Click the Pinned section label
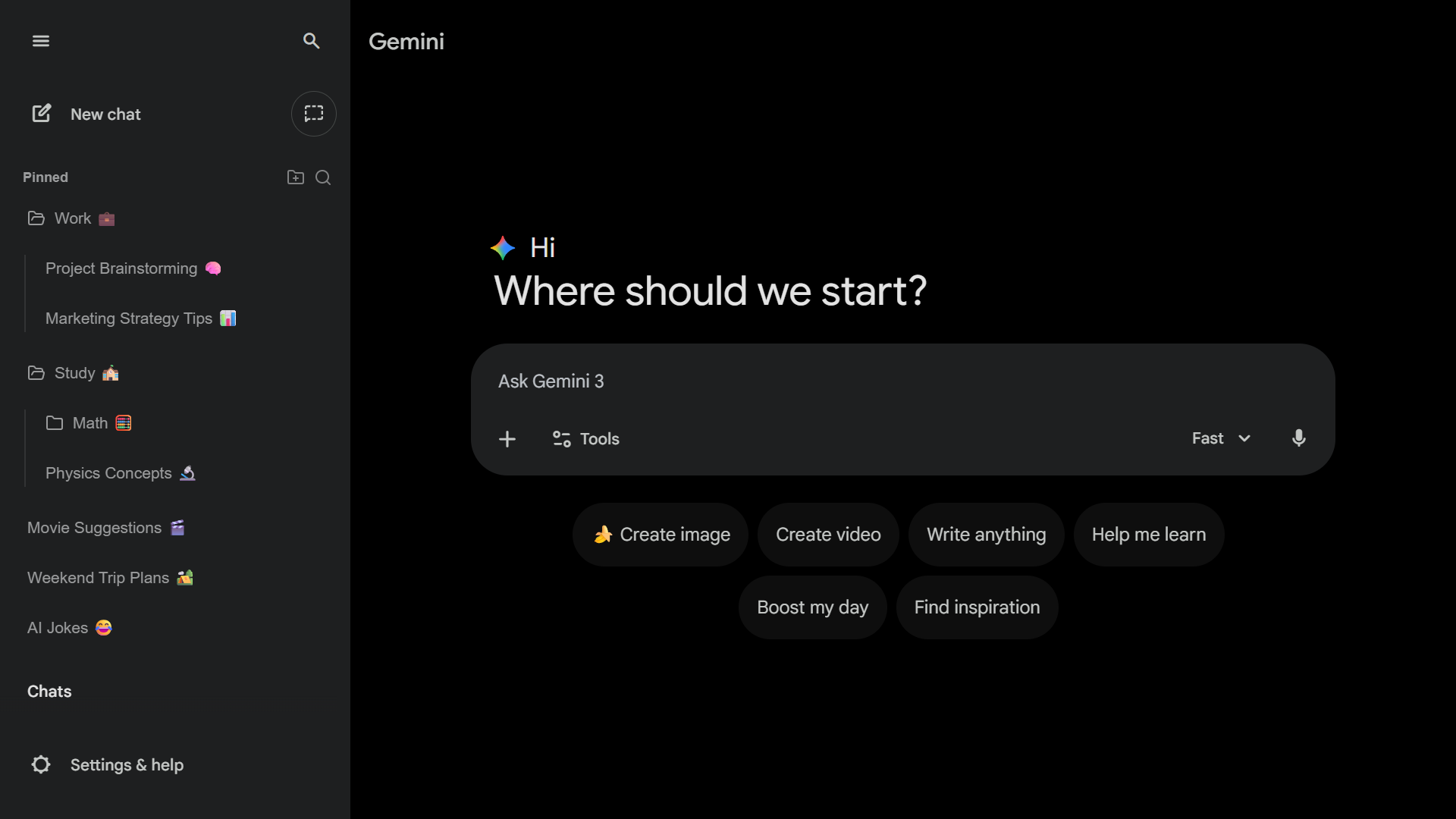The image size is (1456, 819). pos(45,177)
